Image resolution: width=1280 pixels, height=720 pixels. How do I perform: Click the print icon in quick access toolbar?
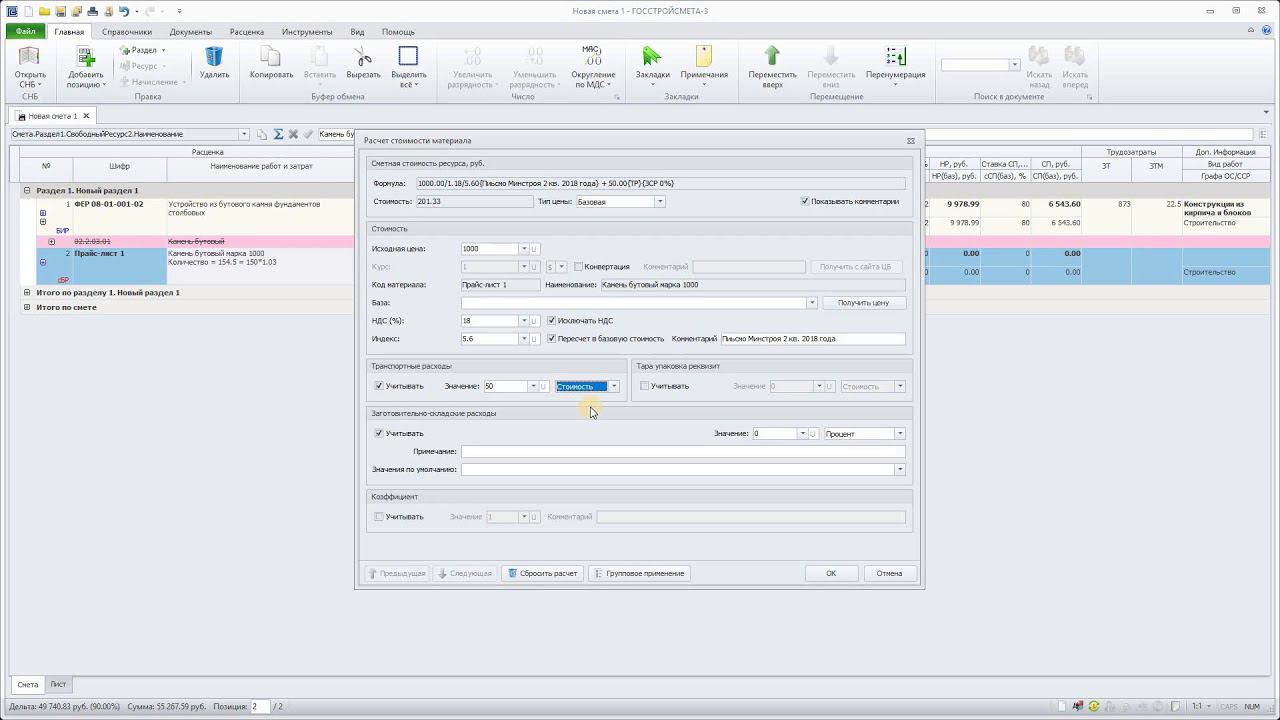point(92,11)
